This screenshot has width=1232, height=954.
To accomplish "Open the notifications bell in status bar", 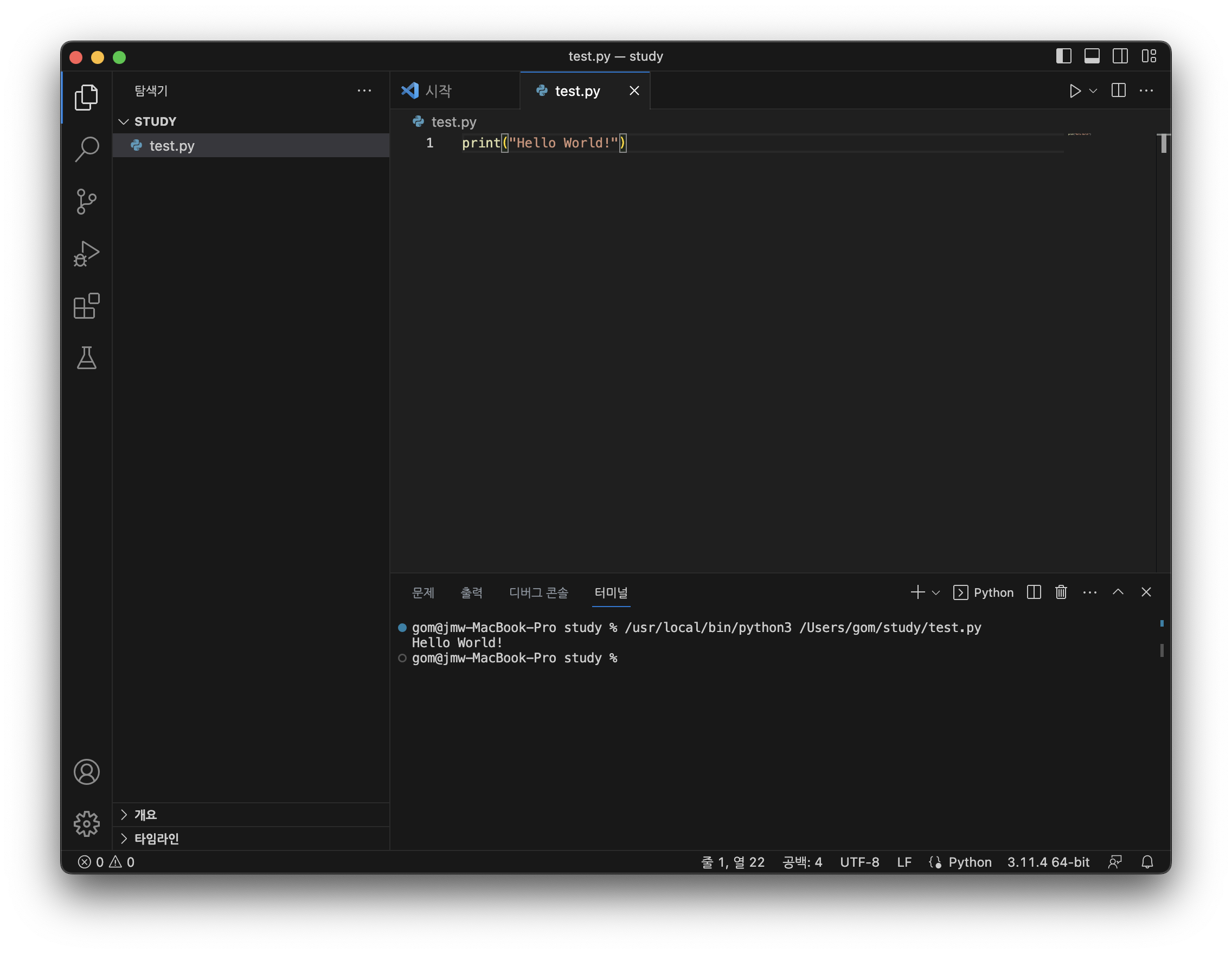I will (1147, 861).
